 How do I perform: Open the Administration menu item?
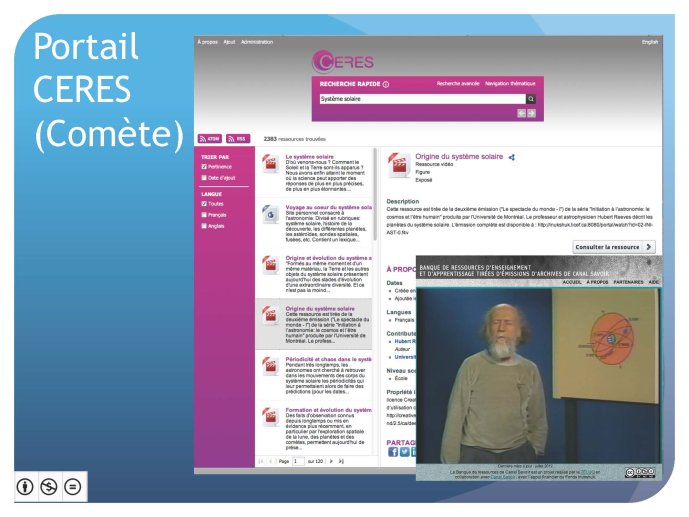[257, 42]
